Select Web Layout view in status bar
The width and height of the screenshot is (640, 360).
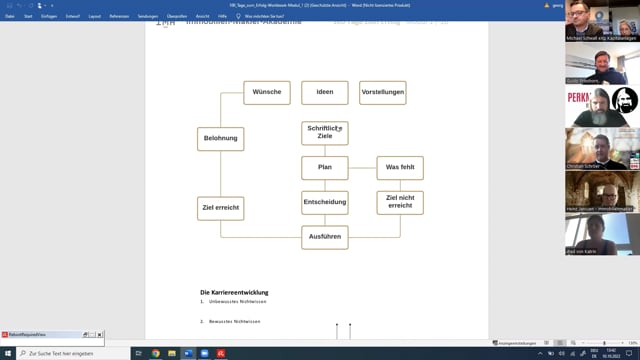[x=573, y=343]
